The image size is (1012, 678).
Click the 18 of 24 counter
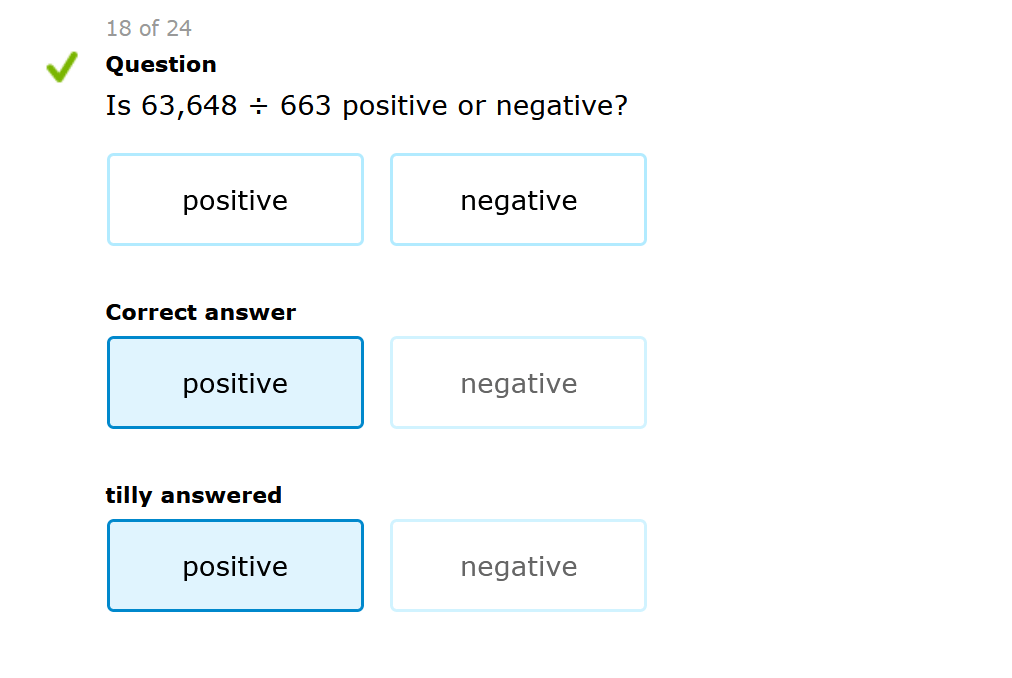coord(149,28)
